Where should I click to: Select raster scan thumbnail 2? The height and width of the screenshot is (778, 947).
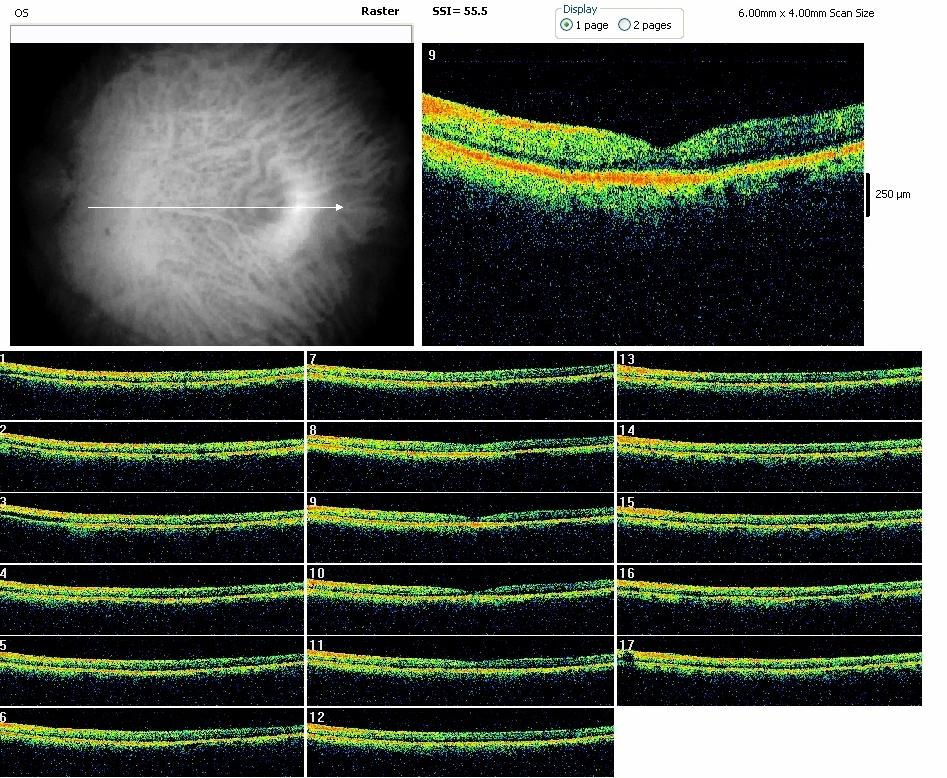point(151,456)
